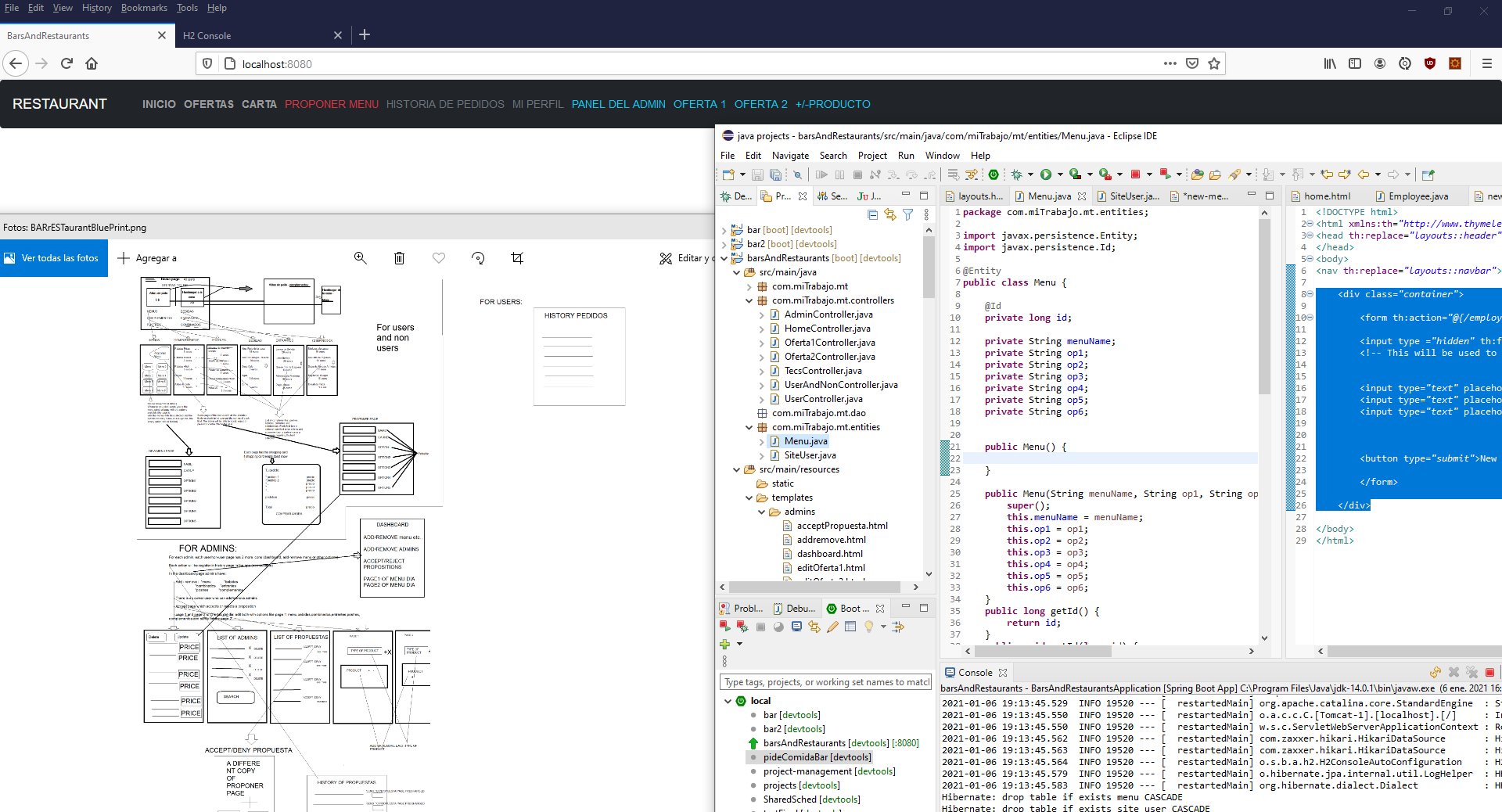The width and height of the screenshot is (1502, 812).
Task: Click the green Run button in Eclipse toolbar
Action: (1045, 174)
